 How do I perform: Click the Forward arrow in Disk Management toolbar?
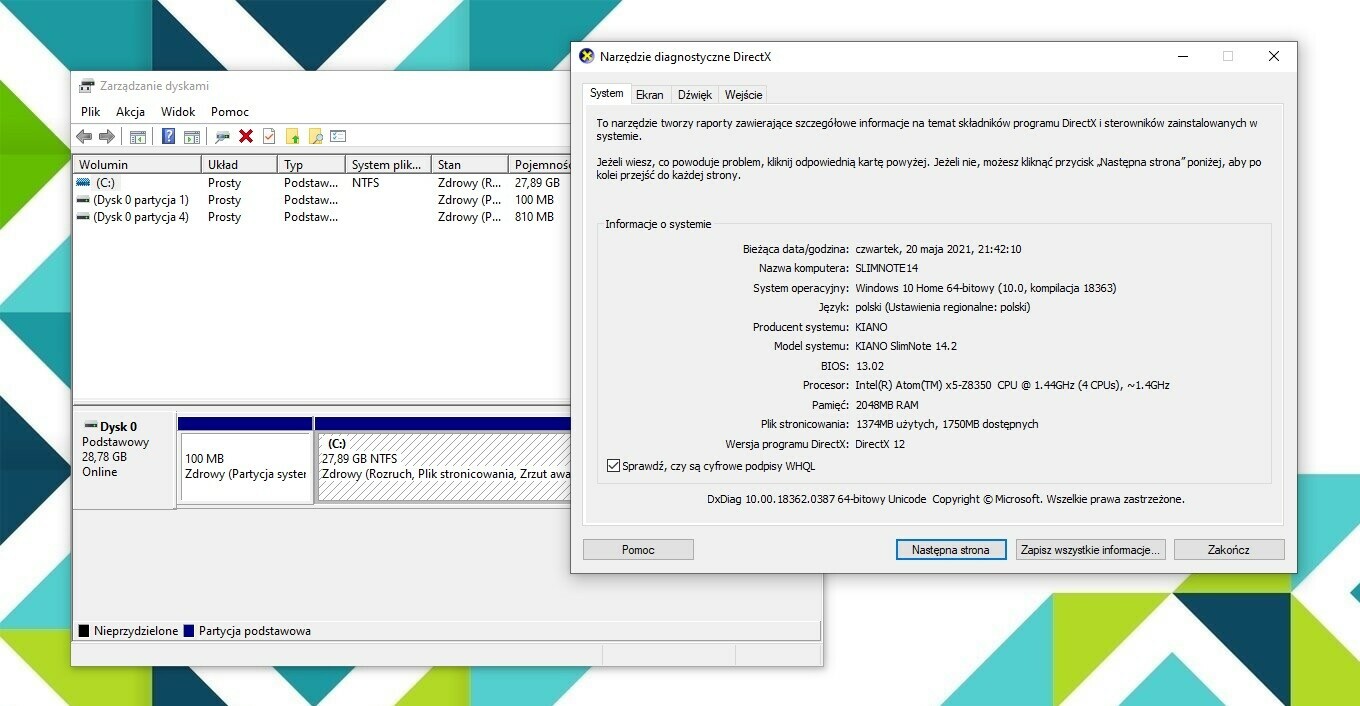(x=106, y=136)
